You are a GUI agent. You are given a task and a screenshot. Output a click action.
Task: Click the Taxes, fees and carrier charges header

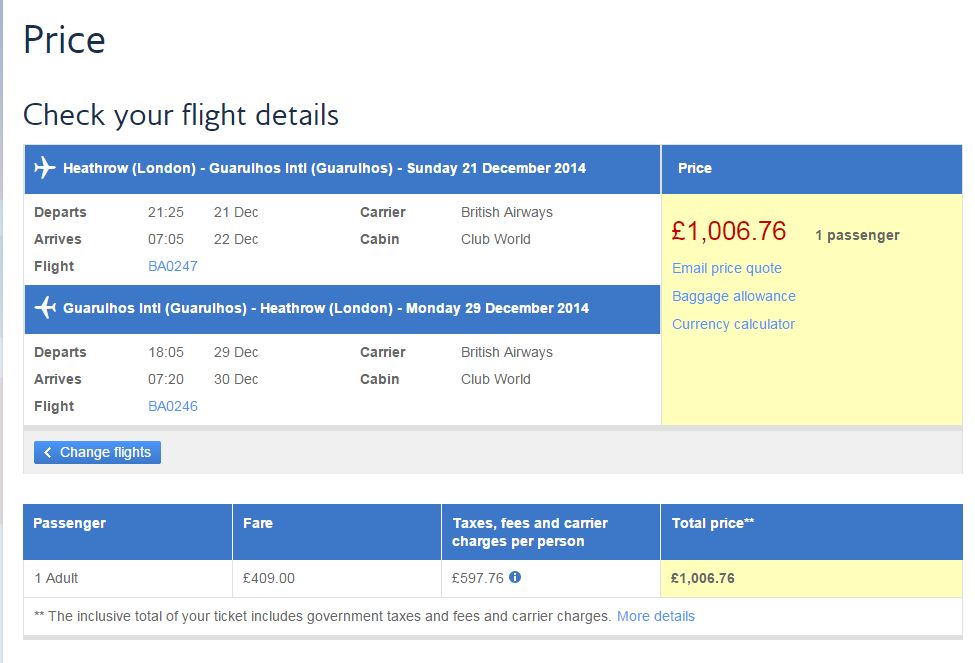(530, 532)
